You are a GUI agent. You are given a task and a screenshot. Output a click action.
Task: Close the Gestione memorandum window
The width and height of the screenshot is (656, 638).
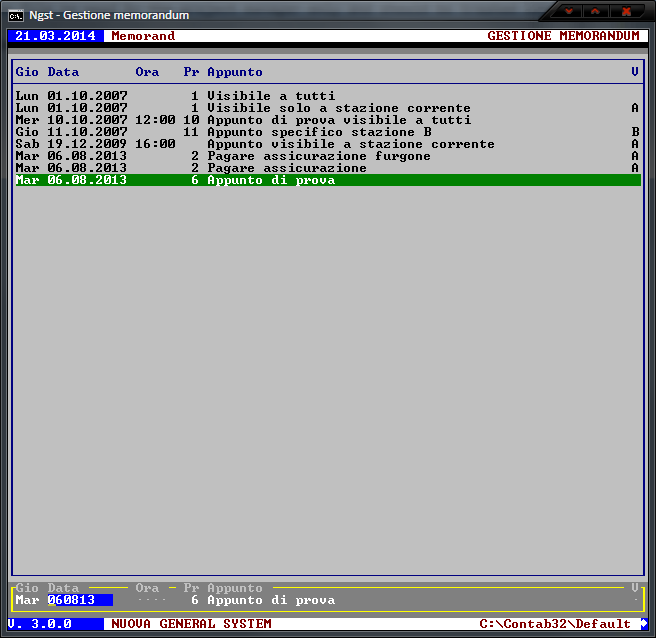coord(627,12)
